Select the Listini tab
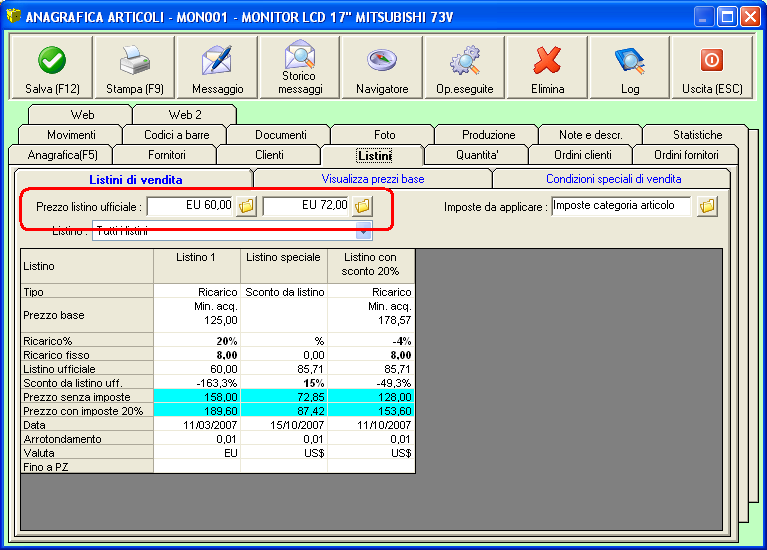This screenshot has width=767, height=550. coord(374,156)
